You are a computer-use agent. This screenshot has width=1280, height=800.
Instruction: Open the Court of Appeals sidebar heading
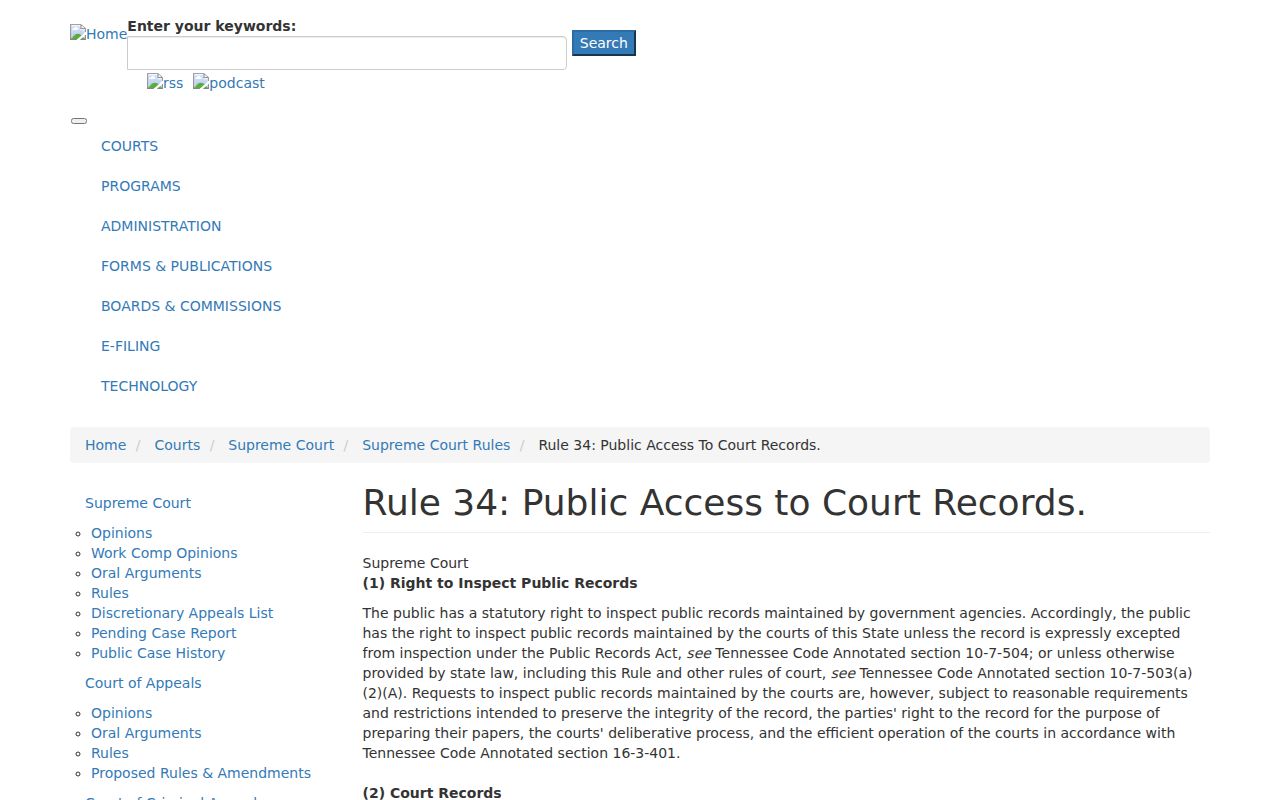pos(143,683)
